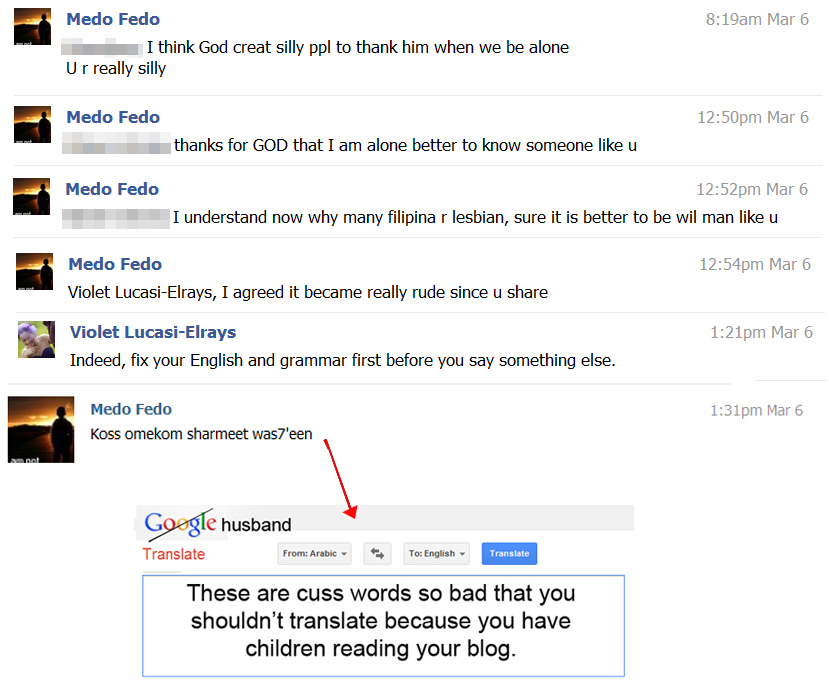Select the Medo Fedo name on the 12:52pm comment
This screenshot has width=829, height=695.
112,189
